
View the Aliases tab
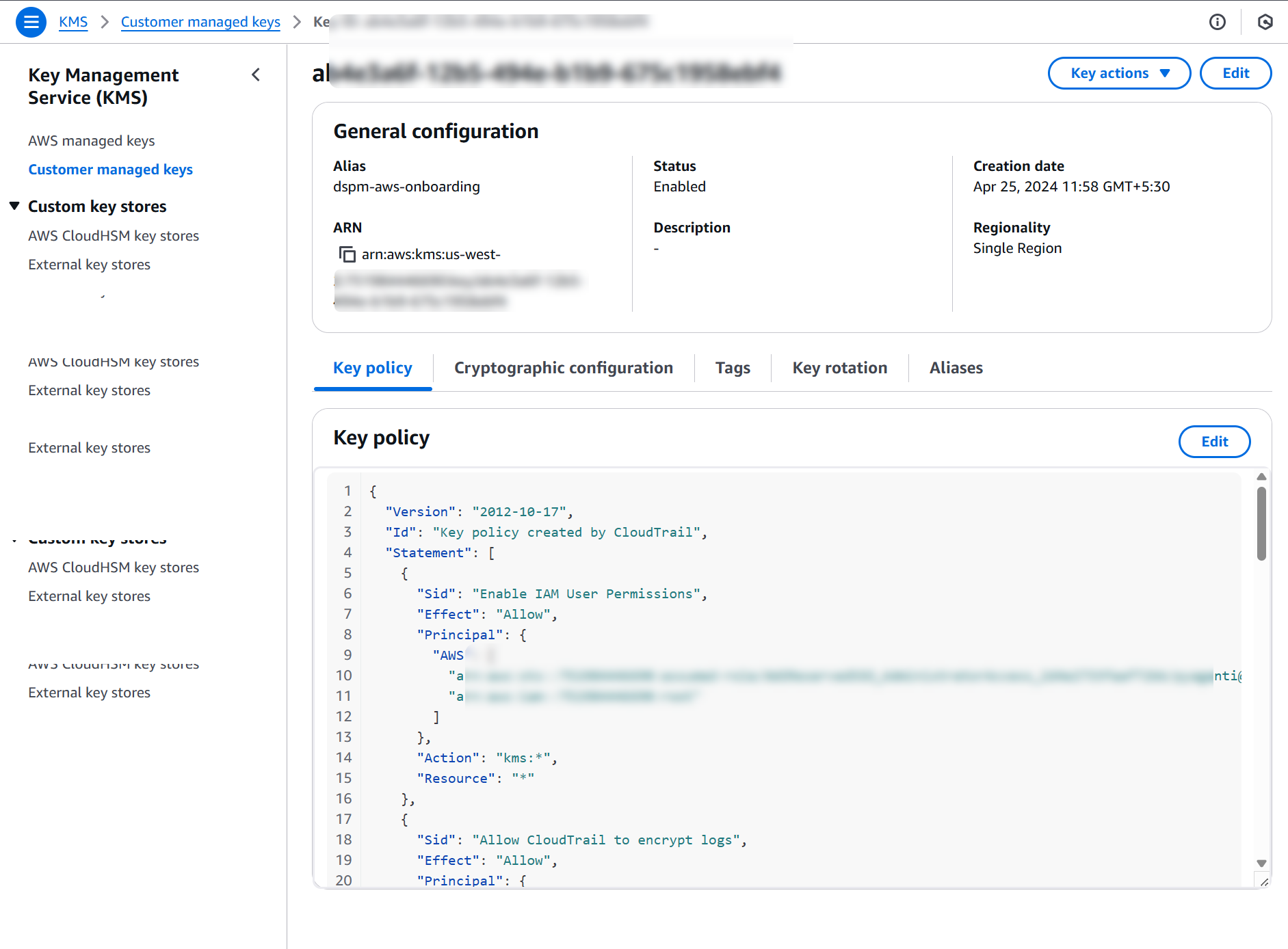pos(956,368)
